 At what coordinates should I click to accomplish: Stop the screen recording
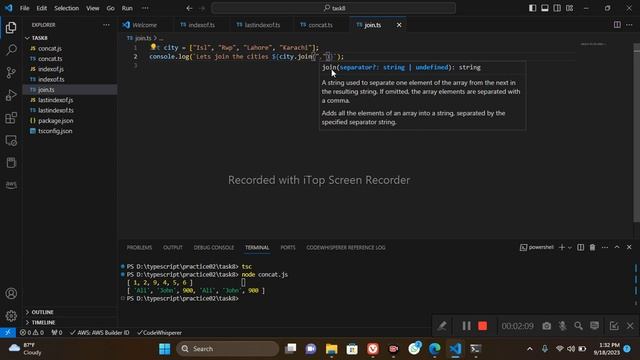click(482, 326)
